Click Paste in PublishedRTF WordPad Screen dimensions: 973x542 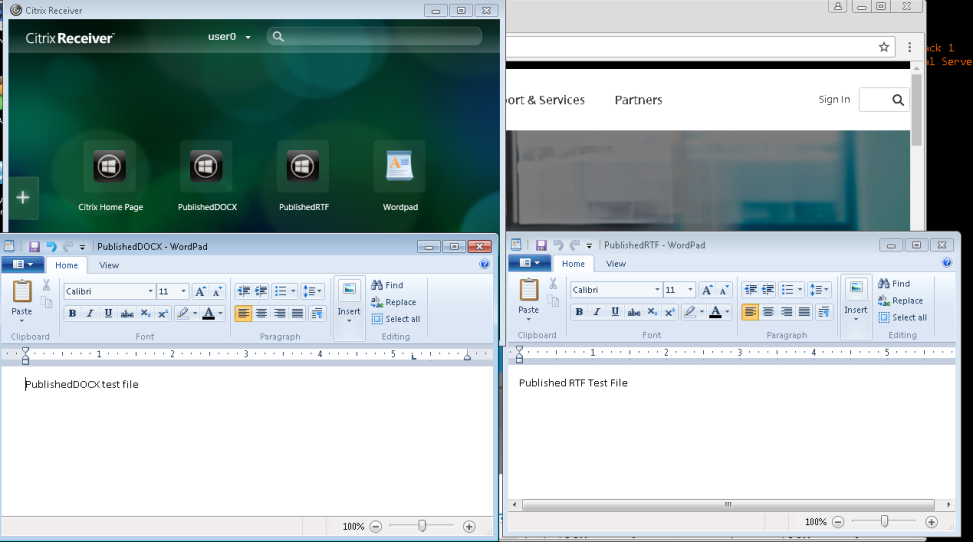pyautogui.click(x=529, y=299)
